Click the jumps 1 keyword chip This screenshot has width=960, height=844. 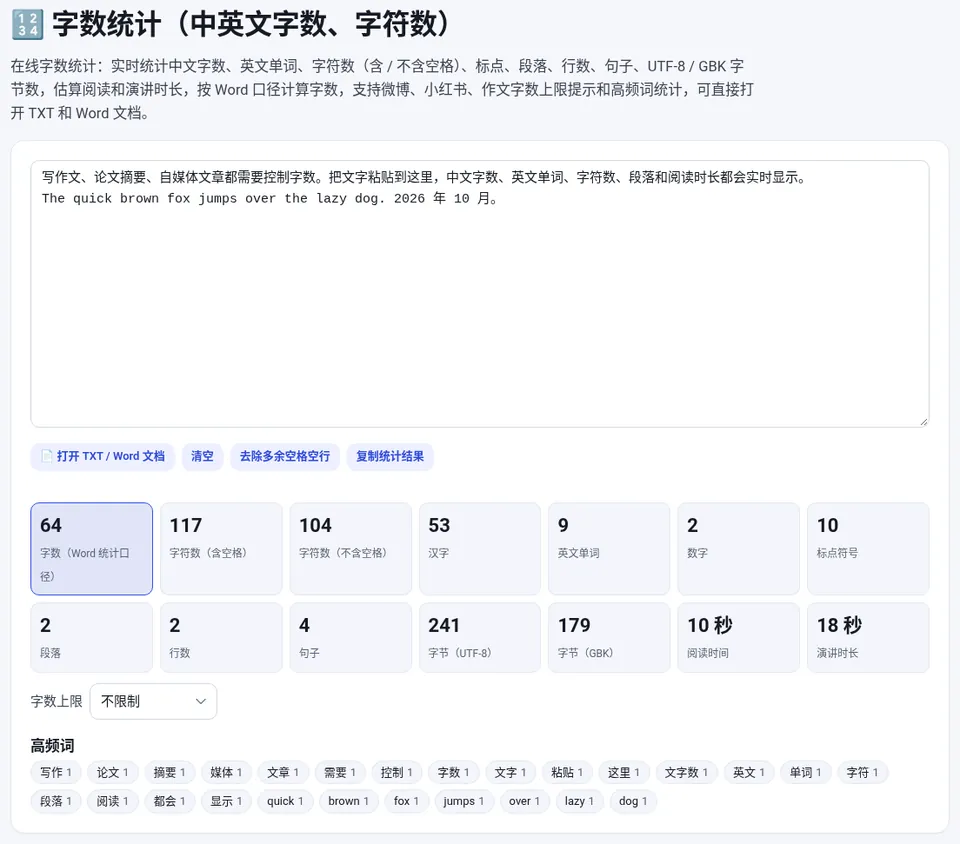tap(464, 801)
